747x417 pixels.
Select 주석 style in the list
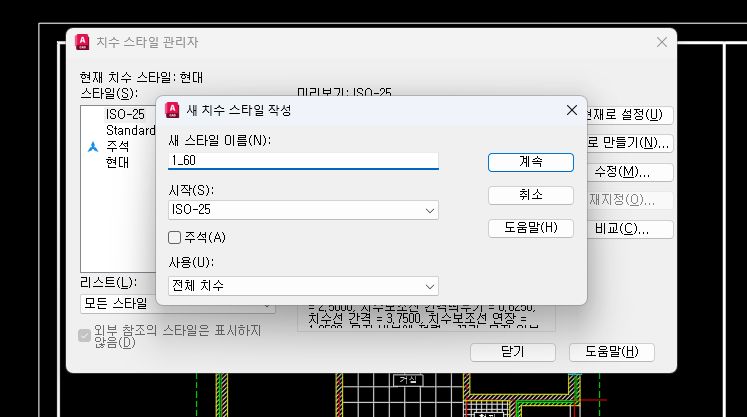[x=117, y=146]
